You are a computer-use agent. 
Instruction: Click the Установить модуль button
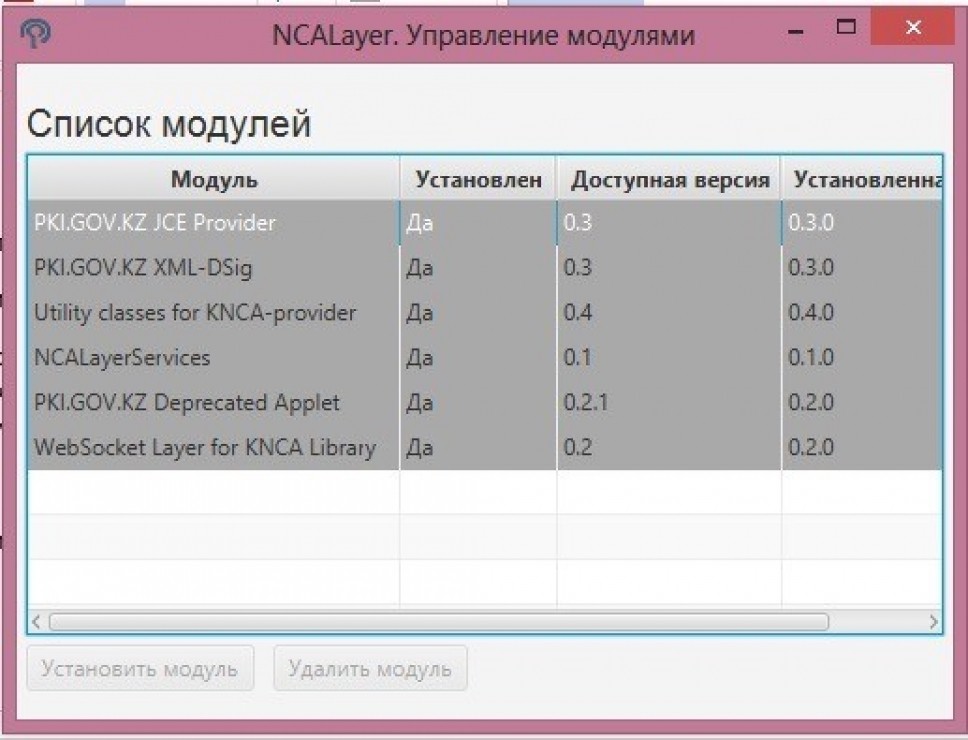coord(140,668)
